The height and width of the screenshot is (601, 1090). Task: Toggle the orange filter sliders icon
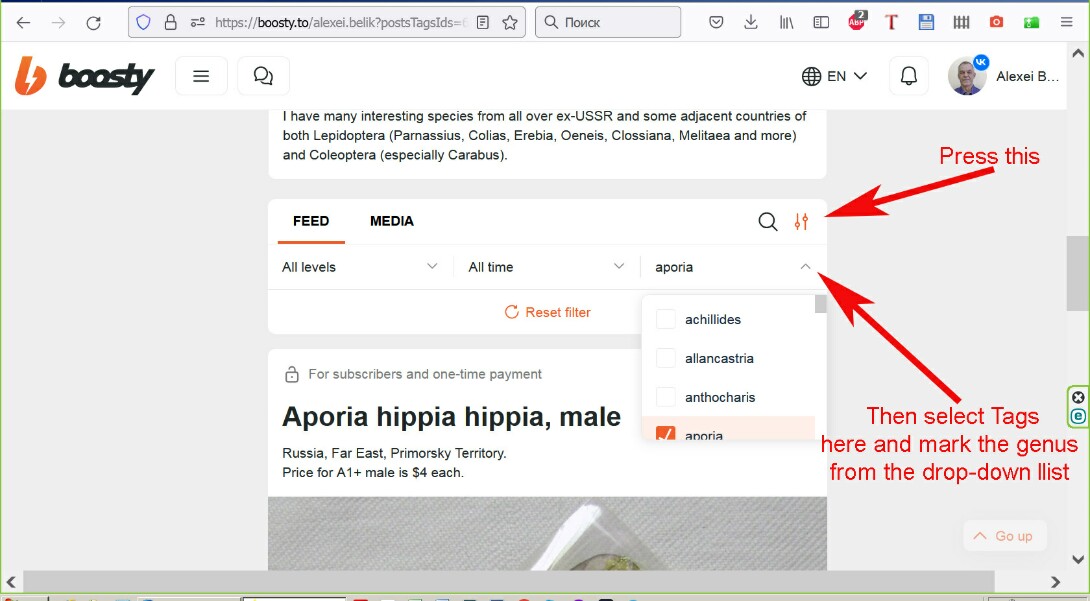tap(802, 222)
